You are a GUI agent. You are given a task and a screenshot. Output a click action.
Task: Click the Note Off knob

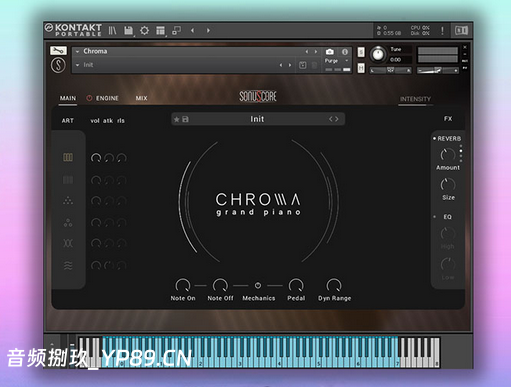click(220, 286)
